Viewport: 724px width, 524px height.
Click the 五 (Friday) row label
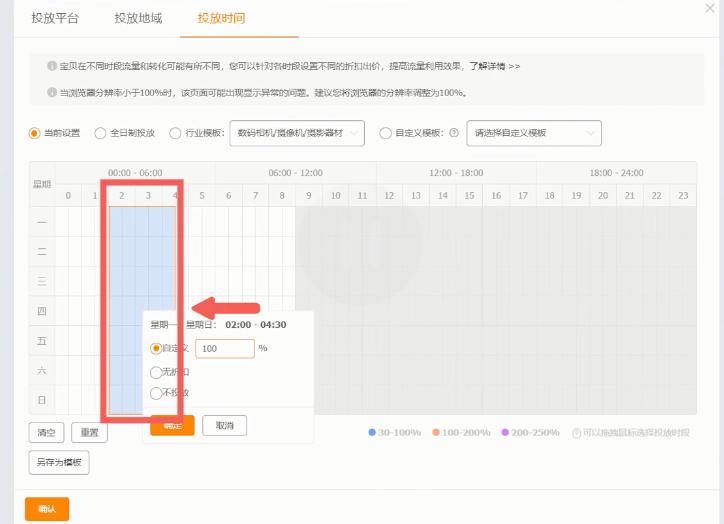(42, 341)
